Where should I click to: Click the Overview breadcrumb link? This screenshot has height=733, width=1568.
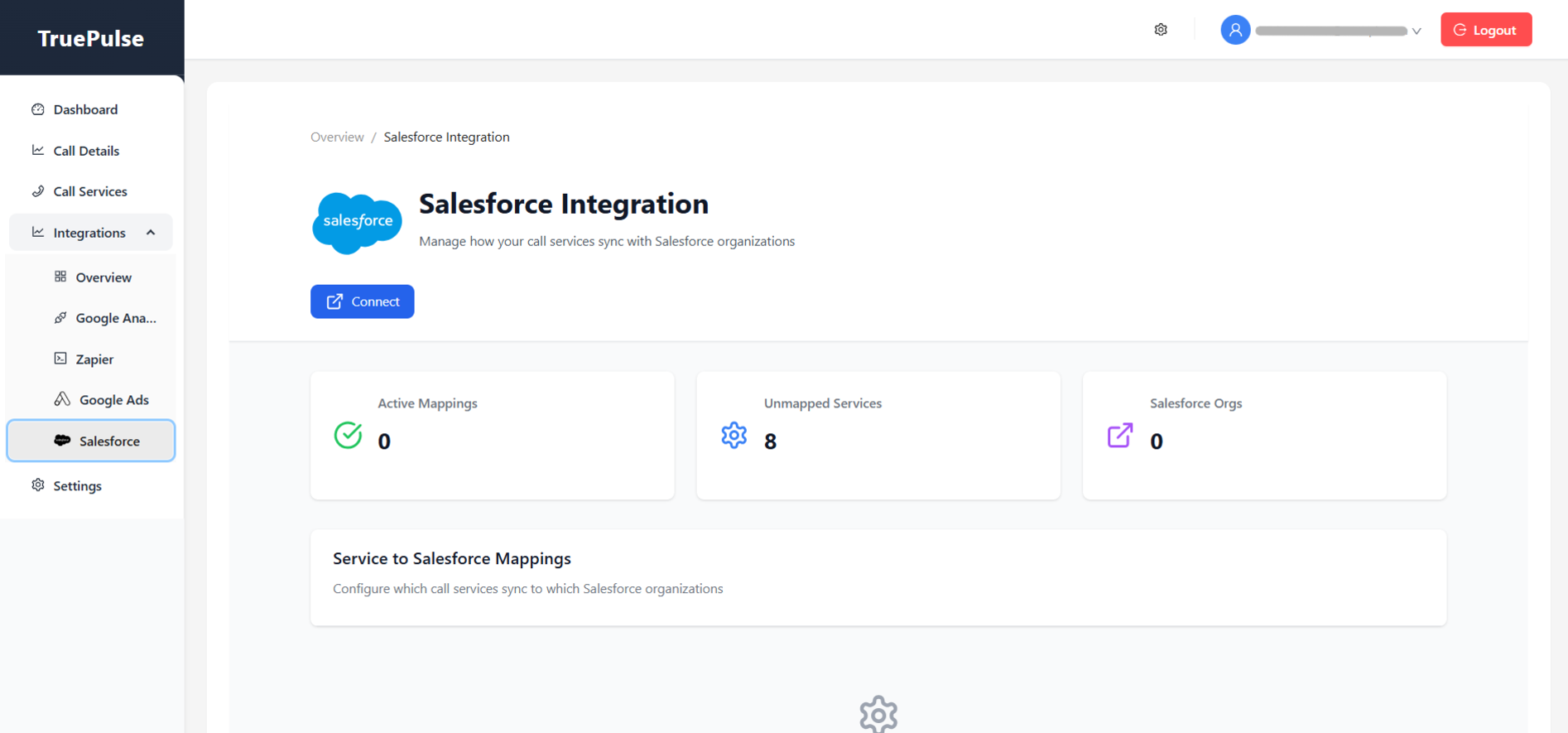337,137
